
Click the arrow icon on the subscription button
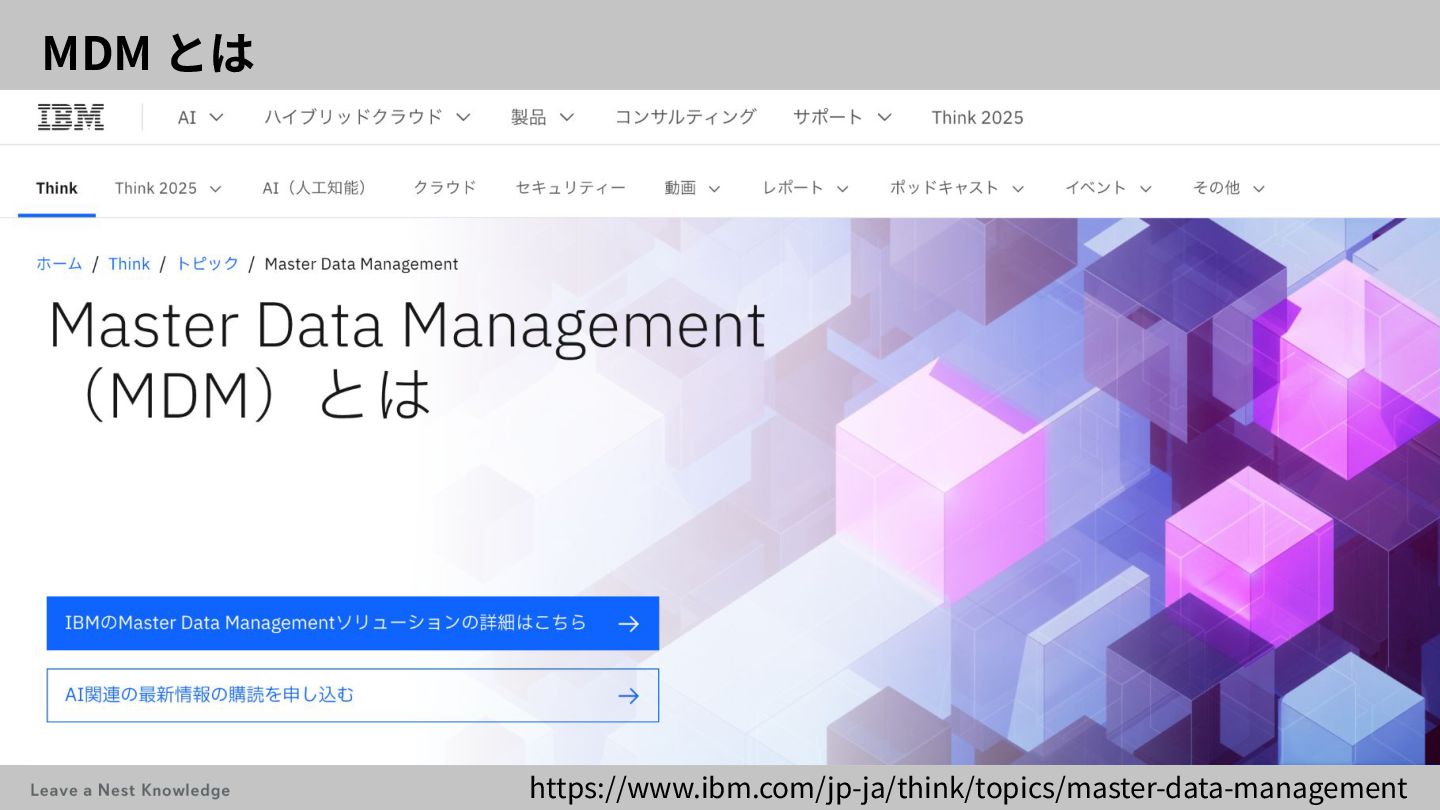628,696
